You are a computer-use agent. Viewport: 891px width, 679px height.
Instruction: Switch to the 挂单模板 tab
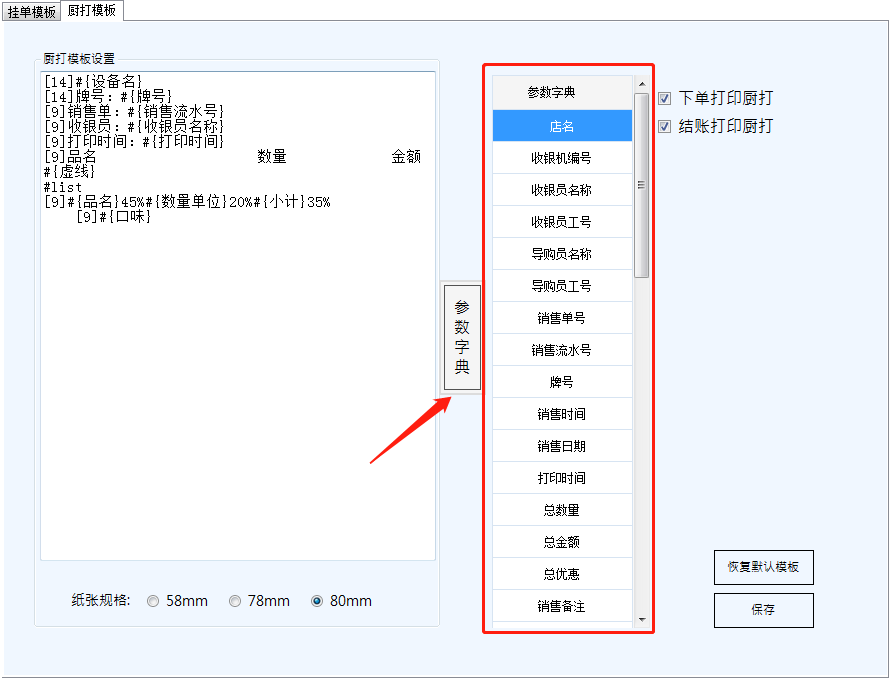(x=31, y=11)
